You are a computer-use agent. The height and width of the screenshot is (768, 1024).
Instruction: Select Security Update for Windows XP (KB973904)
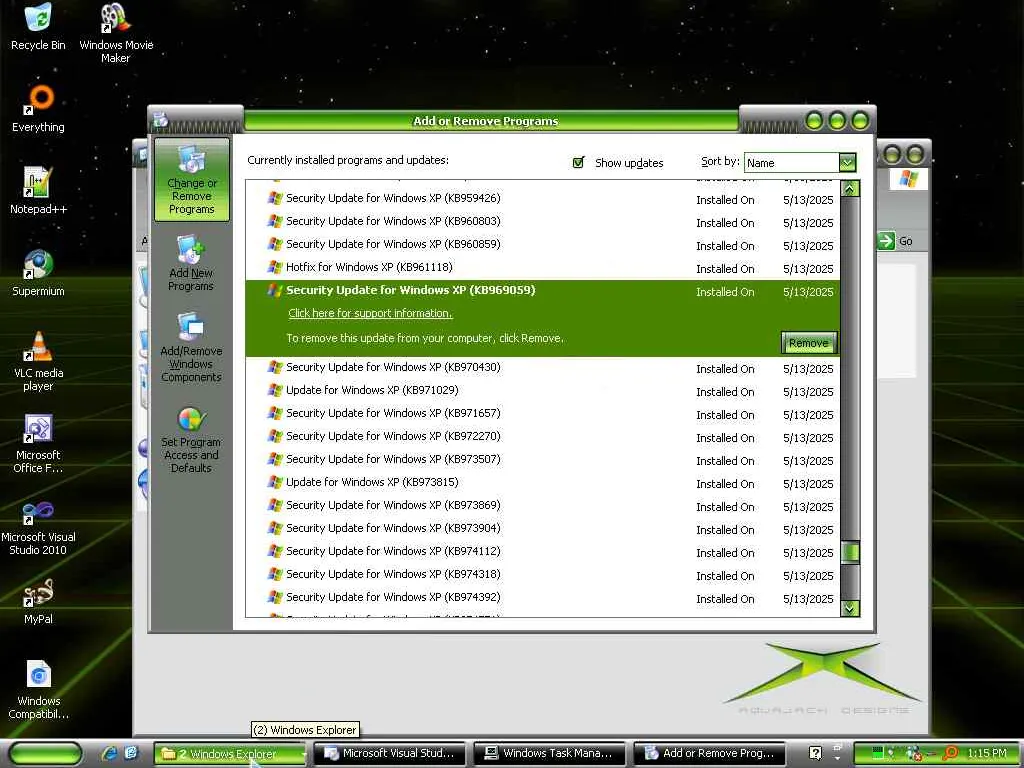(x=542, y=528)
